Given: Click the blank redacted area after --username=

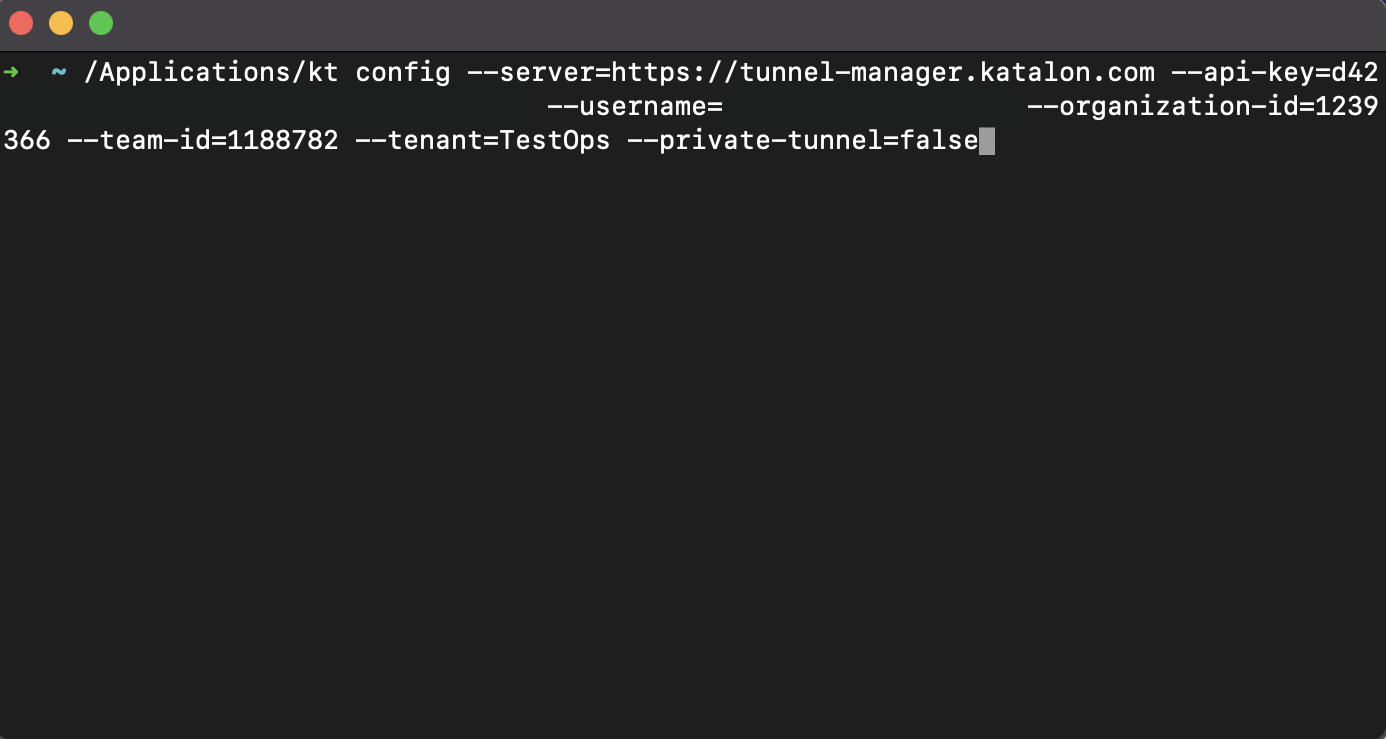Looking at the screenshot, I should coord(875,107).
